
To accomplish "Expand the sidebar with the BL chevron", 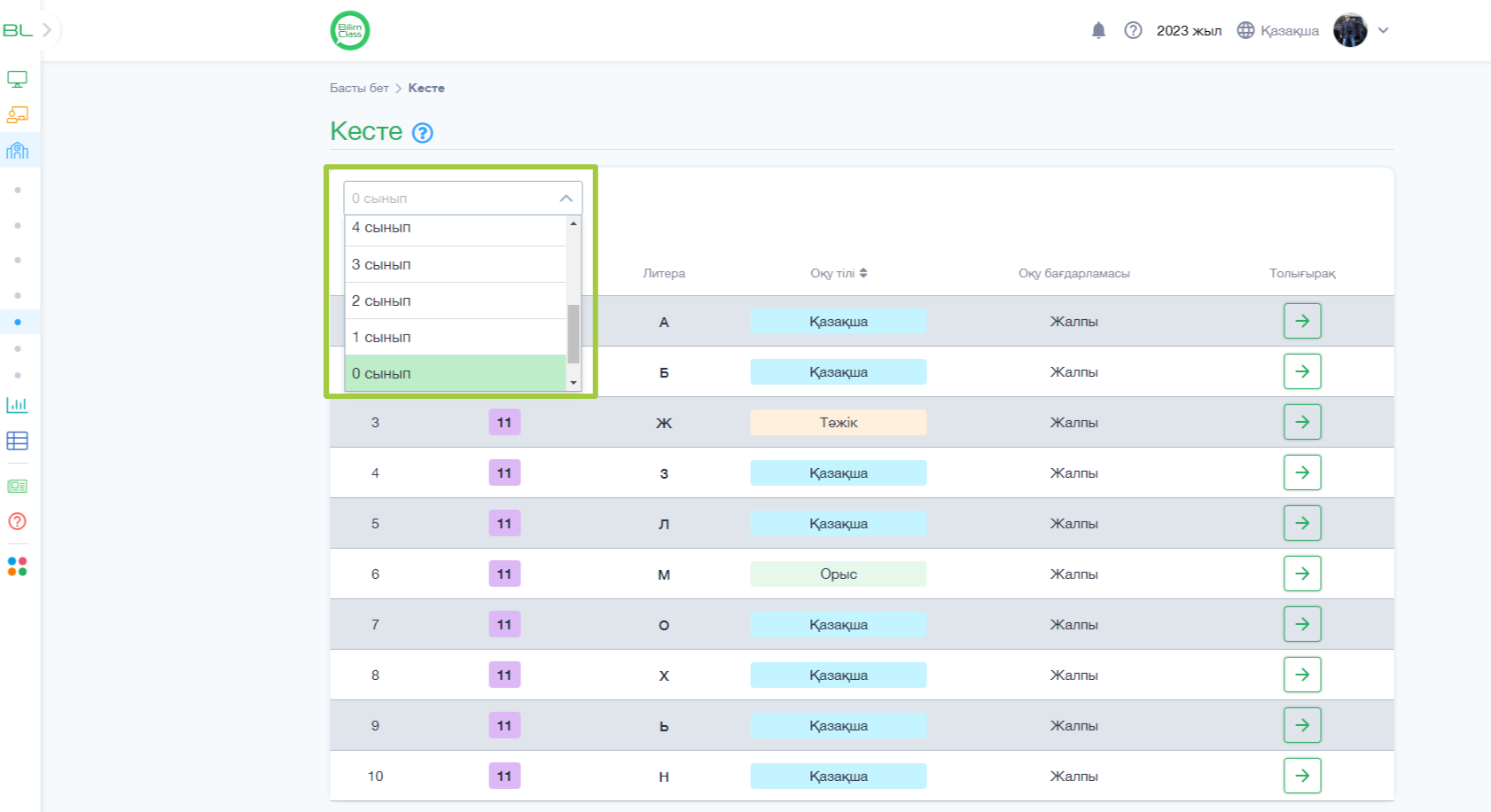I will 47,30.
